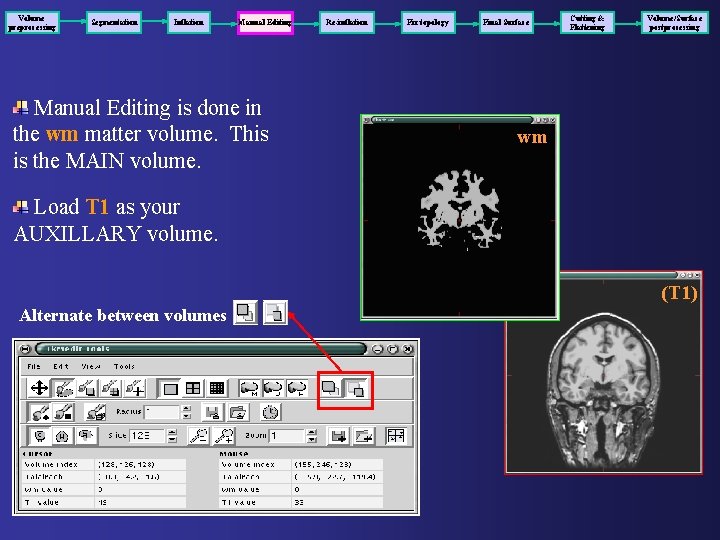Screen dimensions: 720x540
Task: Set orientation to sagittal (S)
Action: [x=85, y=436]
